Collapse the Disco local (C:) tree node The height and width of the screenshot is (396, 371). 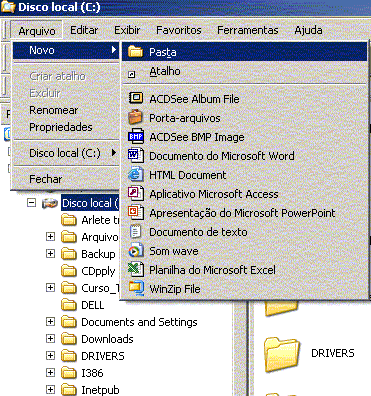[x=31, y=203]
